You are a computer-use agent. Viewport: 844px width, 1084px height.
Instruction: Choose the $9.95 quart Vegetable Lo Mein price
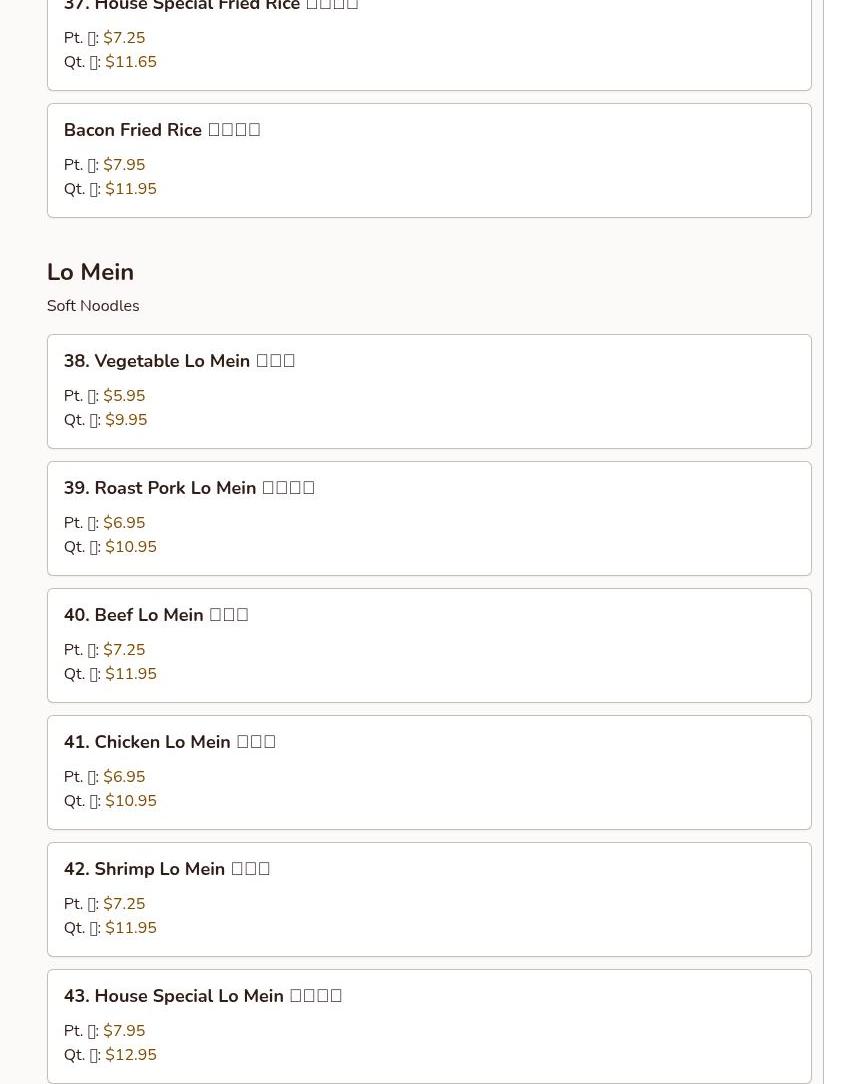point(126,420)
